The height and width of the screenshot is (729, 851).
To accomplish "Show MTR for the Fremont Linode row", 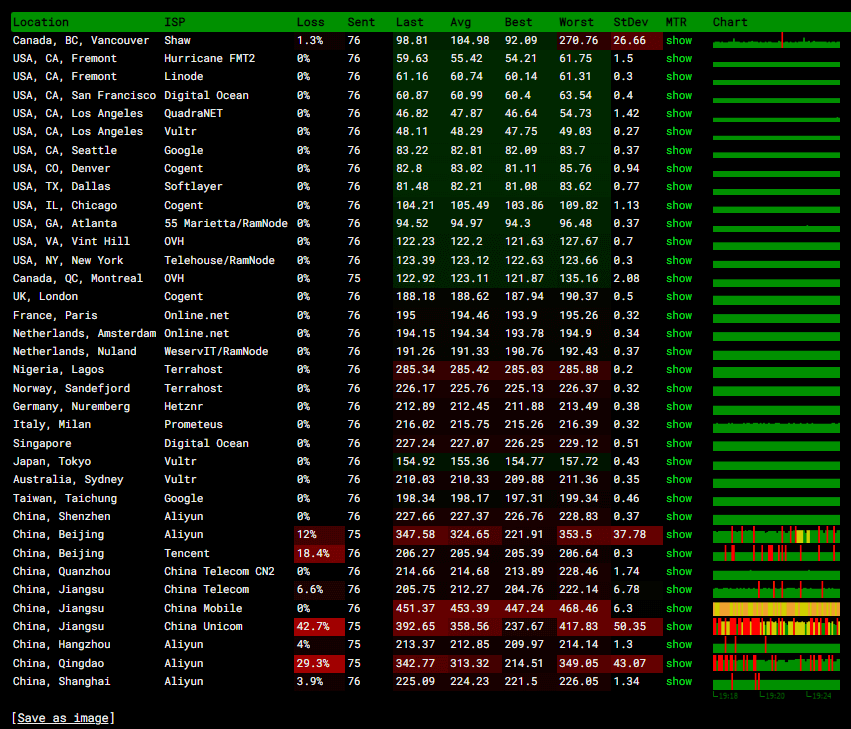I will click(x=679, y=77).
